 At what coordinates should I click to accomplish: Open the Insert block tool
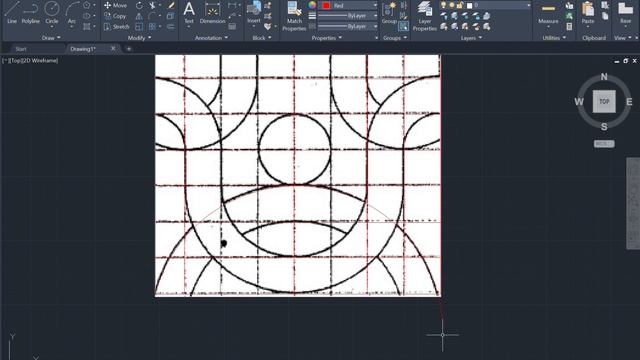[254, 13]
